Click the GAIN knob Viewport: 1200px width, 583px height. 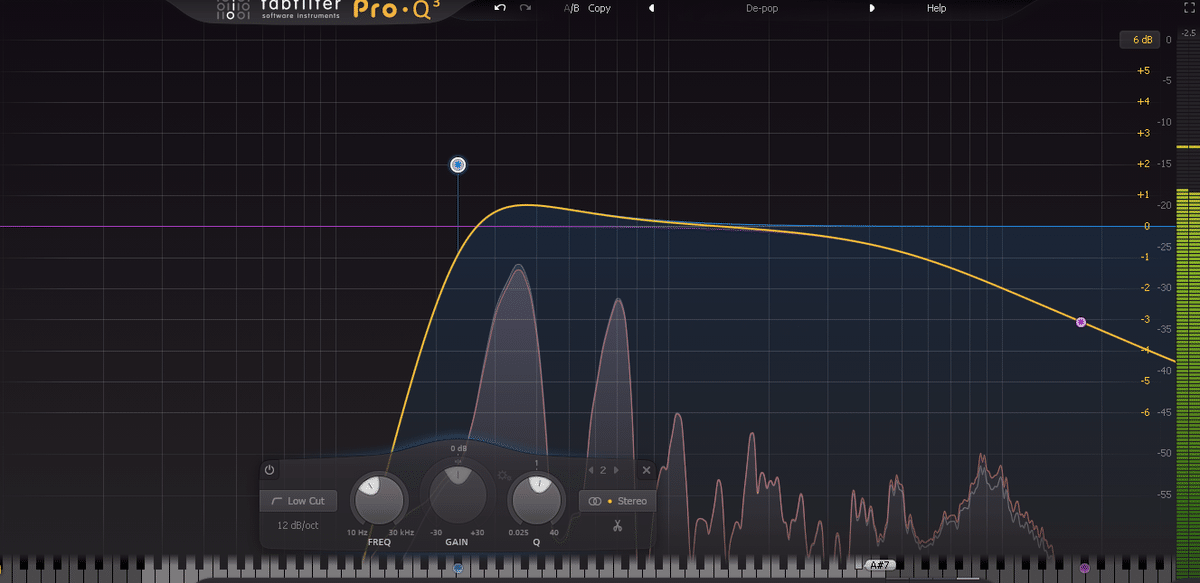[x=457, y=492]
